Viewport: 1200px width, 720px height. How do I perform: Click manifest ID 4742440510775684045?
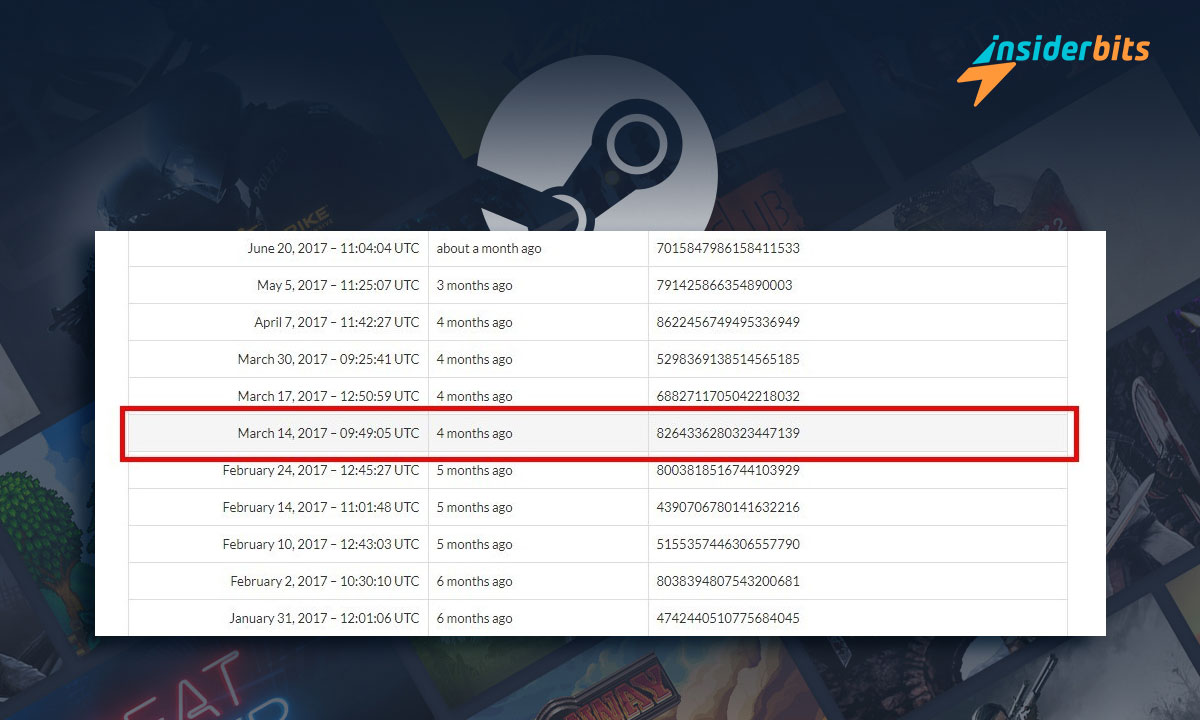(727, 618)
